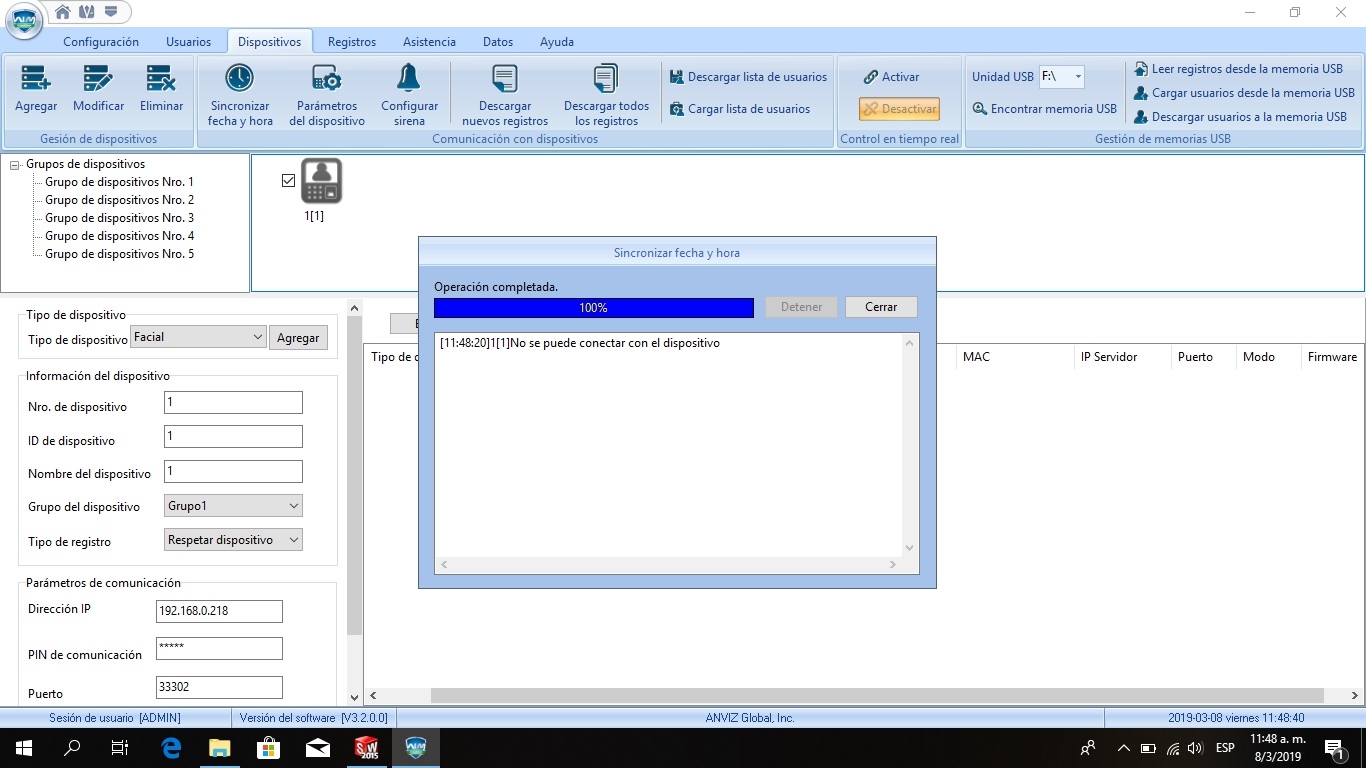The height and width of the screenshot is (768, 1366).
Task: Click the Desactivar button
Action: 899,109
